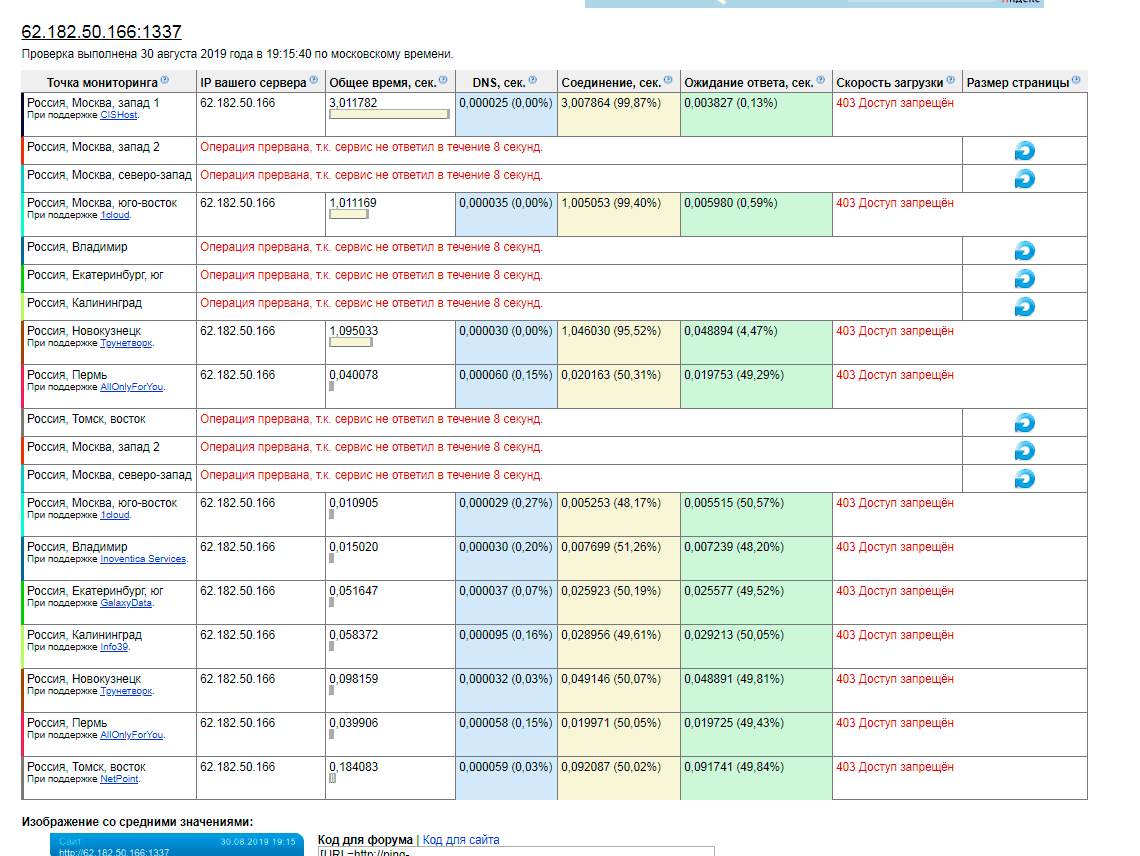This screenshot has width=1140, height=856.
Task: Click error message in failed Владимир row
Action: pyautogui.click(x=372, y=247)
